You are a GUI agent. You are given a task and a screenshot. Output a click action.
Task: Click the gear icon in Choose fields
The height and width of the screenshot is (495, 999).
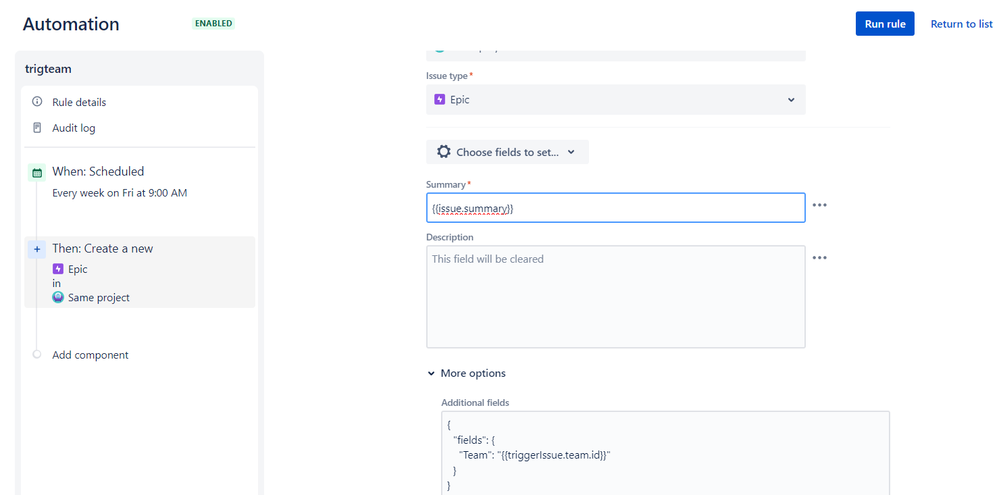[x=444, y=152]
